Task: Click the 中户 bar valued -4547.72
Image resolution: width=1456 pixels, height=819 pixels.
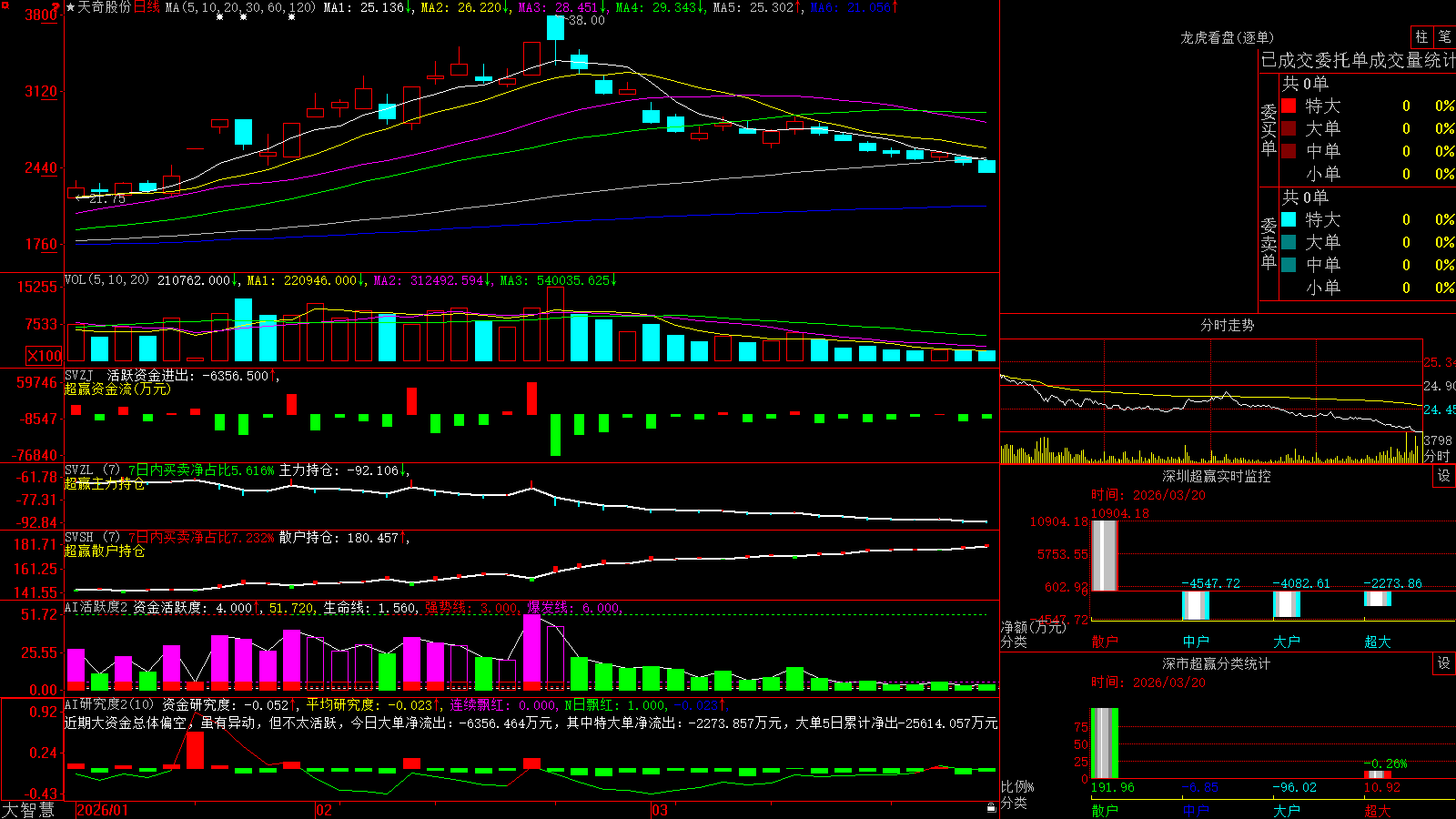Action: pyautogui.click(x=1196, y=605)
